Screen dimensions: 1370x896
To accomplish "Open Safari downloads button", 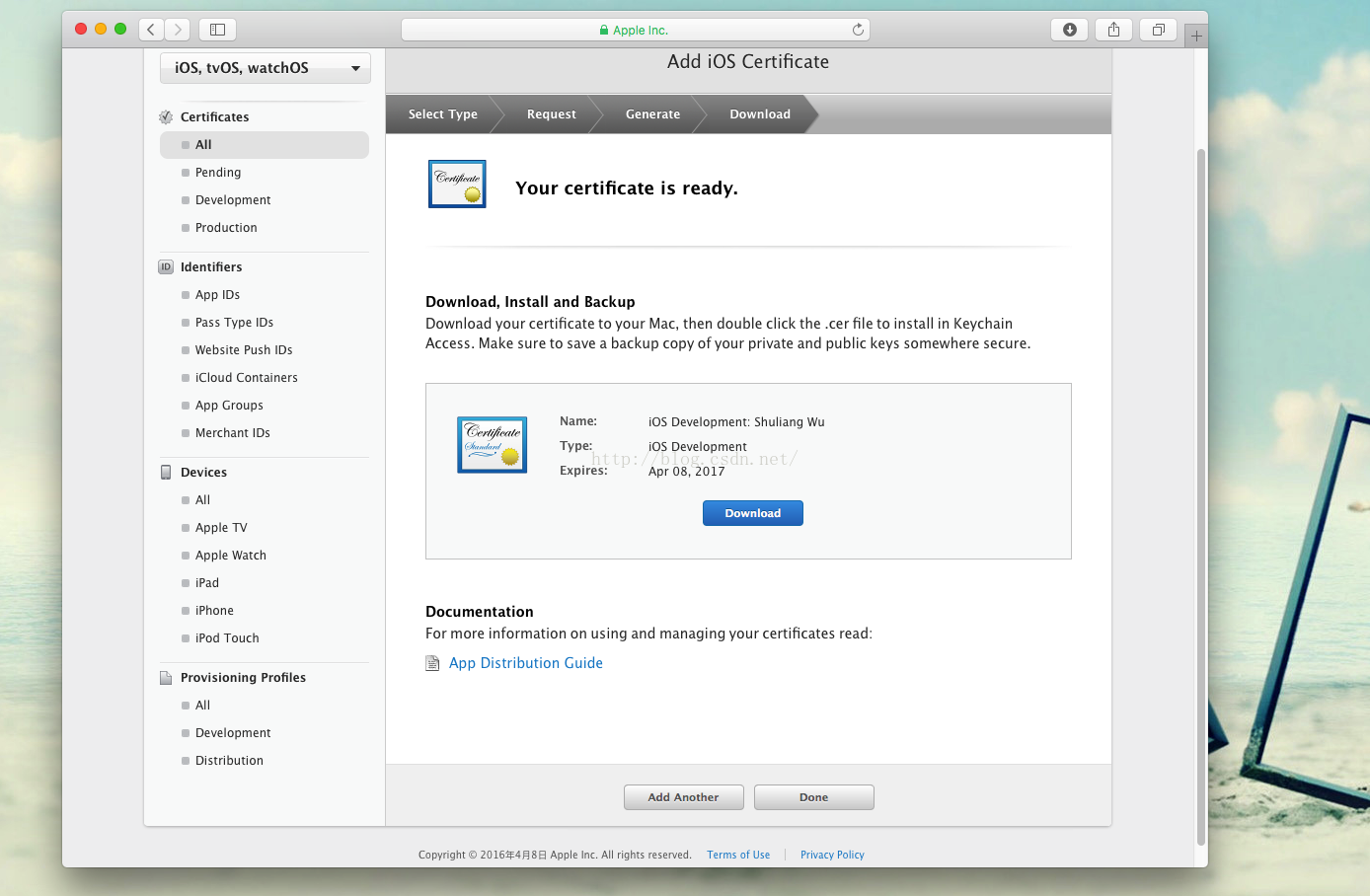I will 1070,30.
